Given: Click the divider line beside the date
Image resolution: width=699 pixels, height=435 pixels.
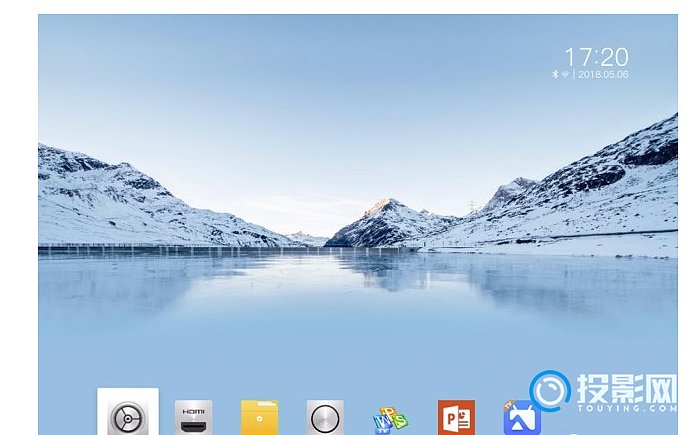Looking at the screenshot, I should [573, 74].
